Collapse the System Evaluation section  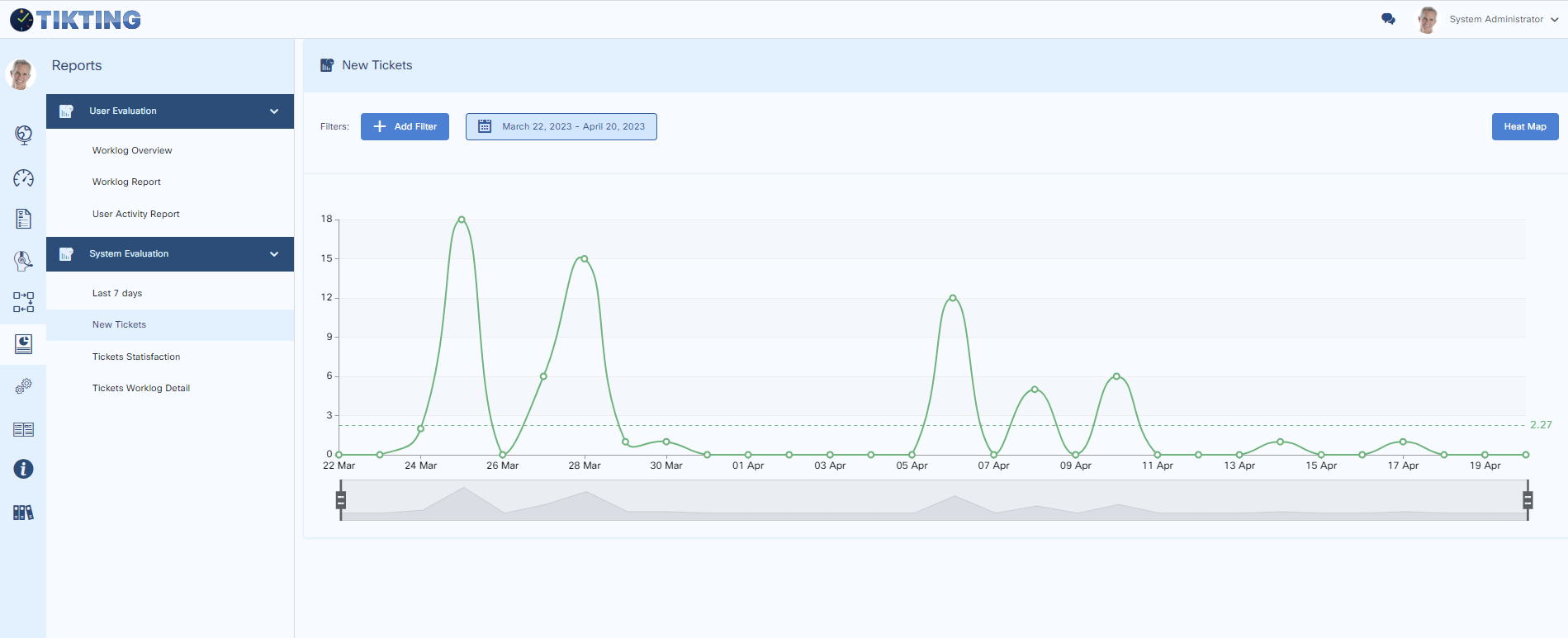(273, 254)
